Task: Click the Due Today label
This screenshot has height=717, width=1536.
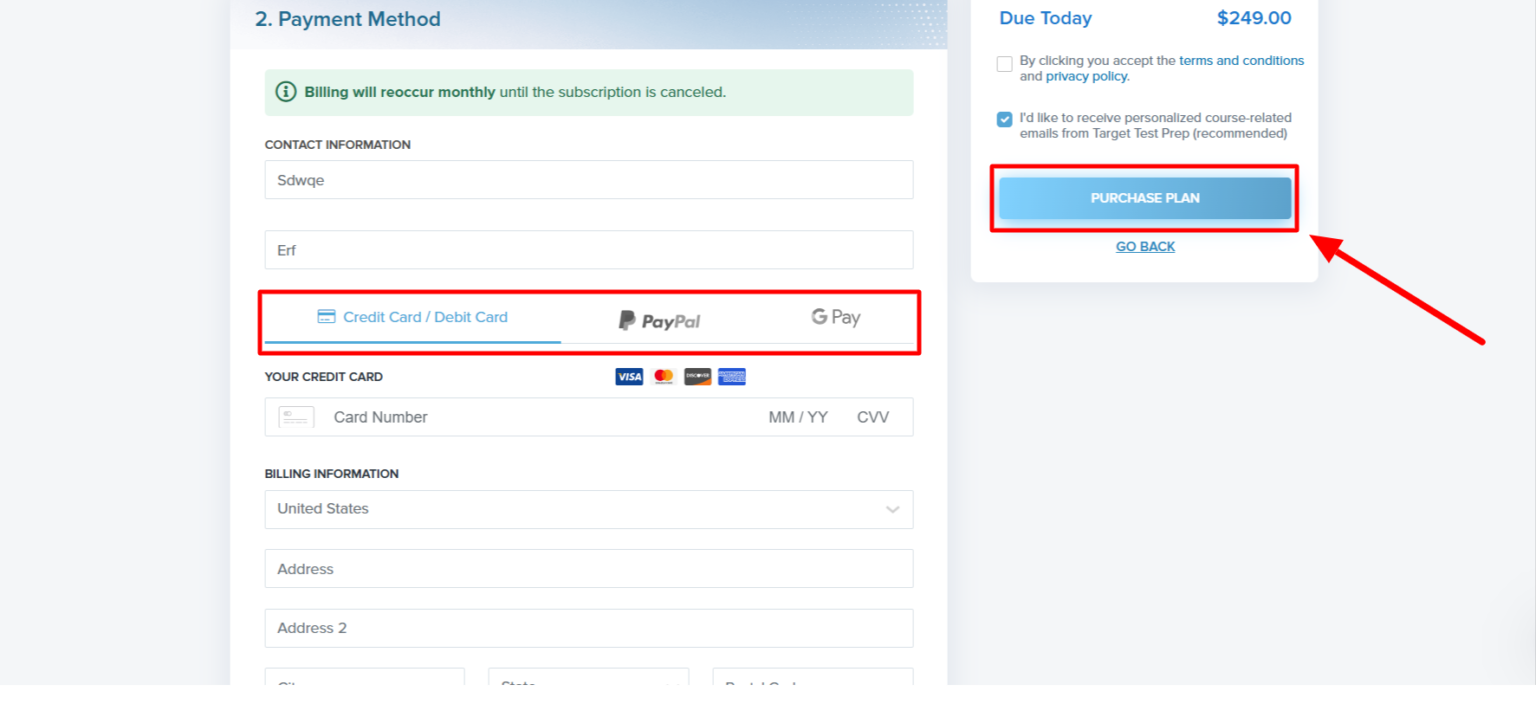Action: pyautogui.click(x=1045, y=18)
